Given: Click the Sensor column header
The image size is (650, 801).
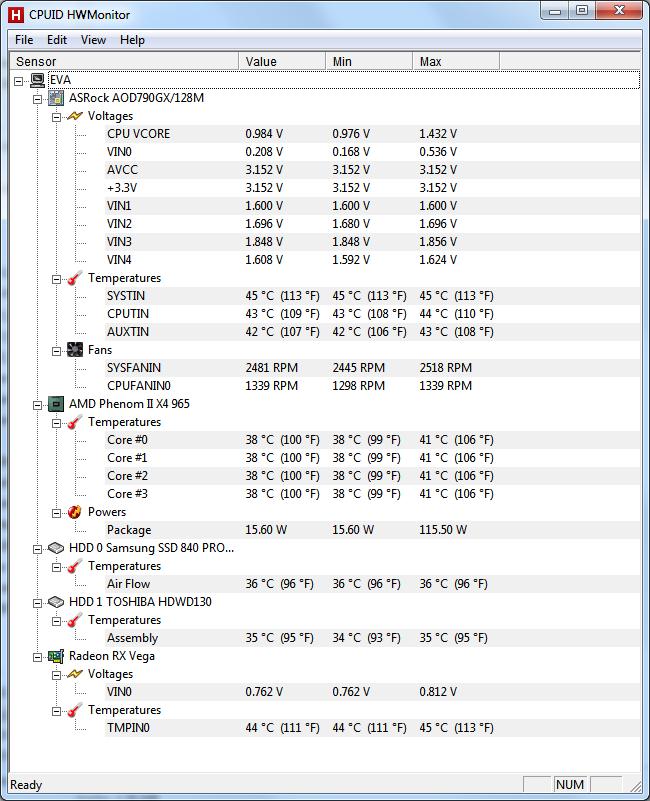Looking at the screenshot, I should pyautogui.click(x=124, y=61).
